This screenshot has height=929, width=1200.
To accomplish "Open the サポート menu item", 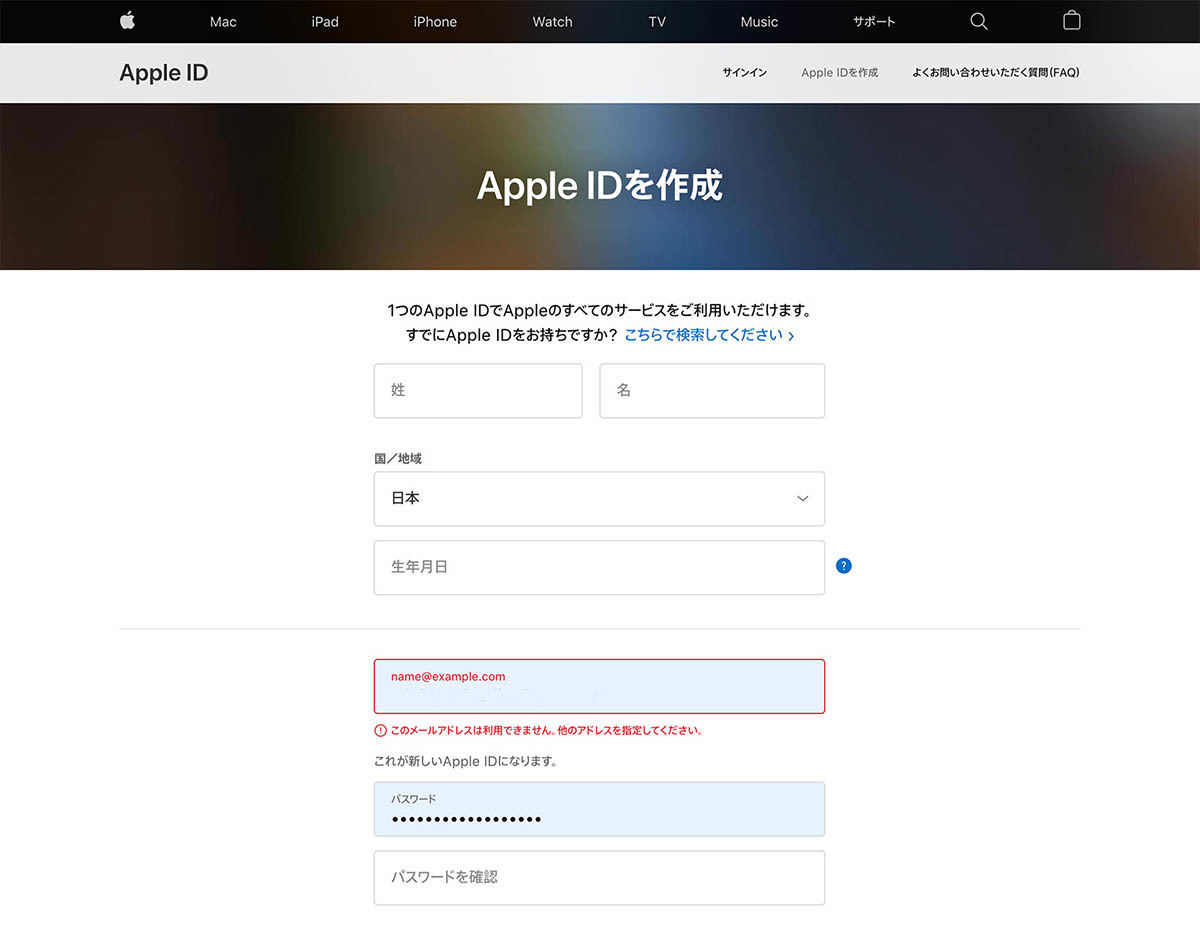I will pos(874,22).
